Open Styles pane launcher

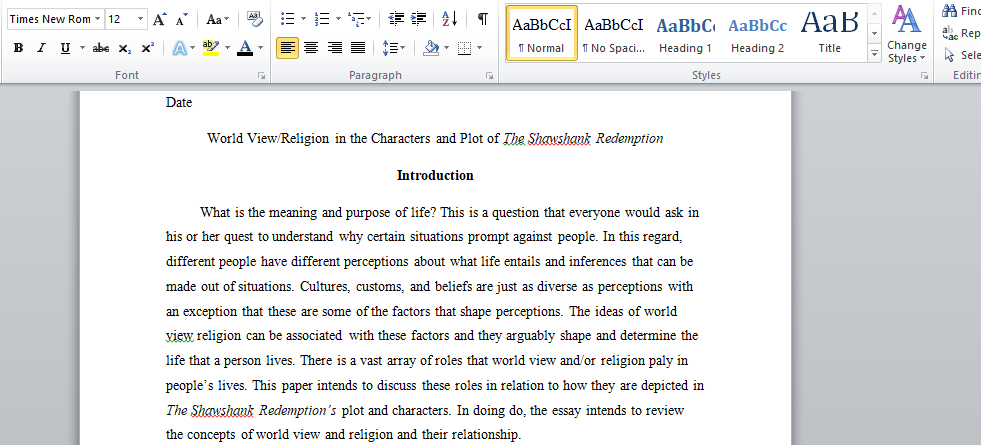(923, 75)
